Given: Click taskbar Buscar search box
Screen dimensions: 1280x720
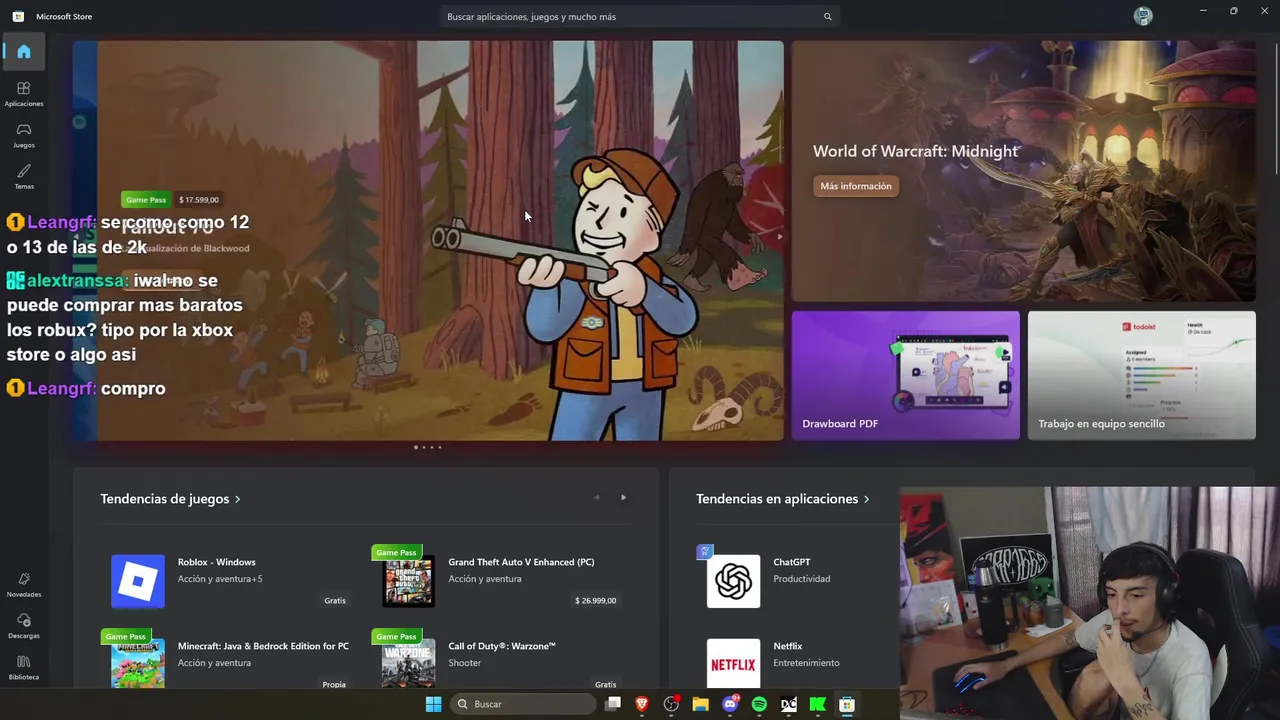Looking at the screenshot, I should (x=522, y=704).
